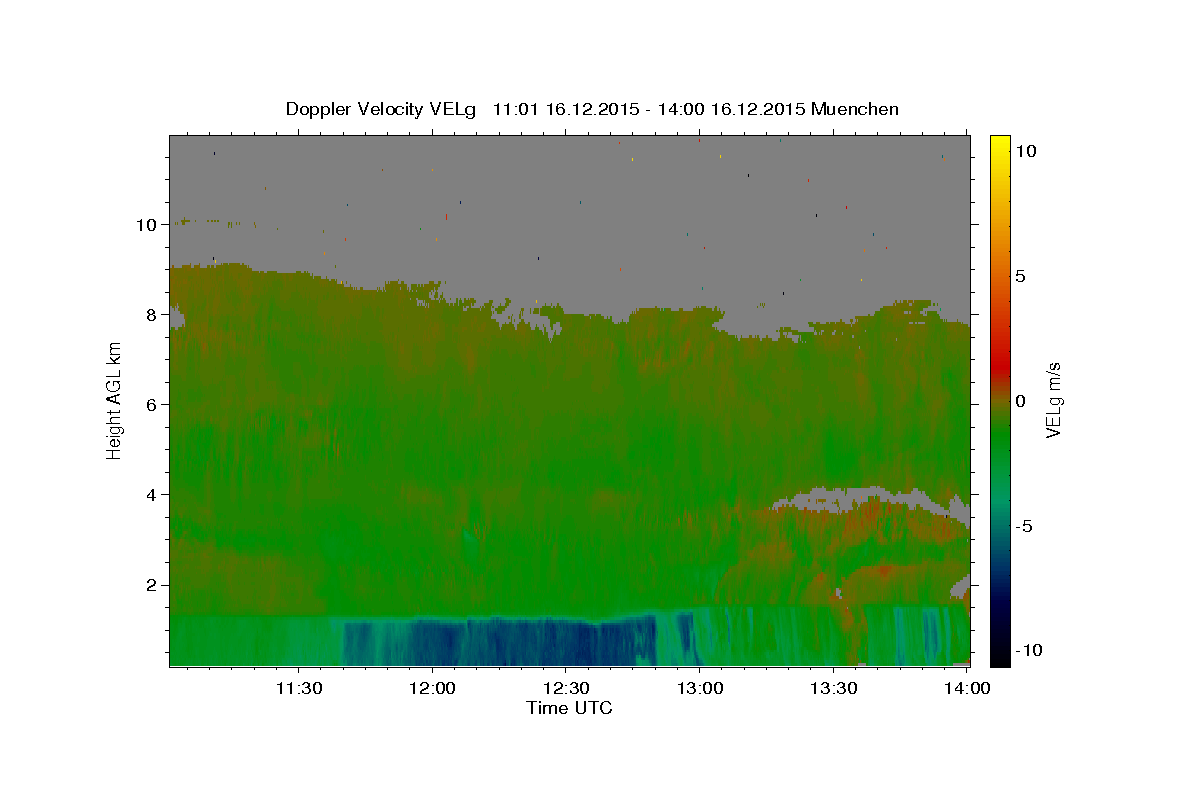Image resolution: width=1200 pixels, height=800 pixels.
Task: Click the colorbar value 10 label
Action: point(1025,151)
